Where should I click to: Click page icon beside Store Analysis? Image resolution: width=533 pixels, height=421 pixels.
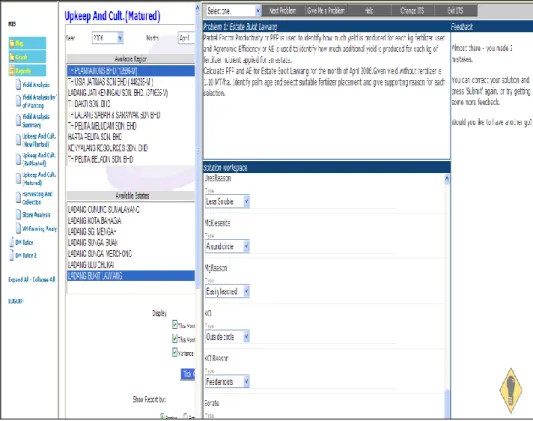point(19,214)
